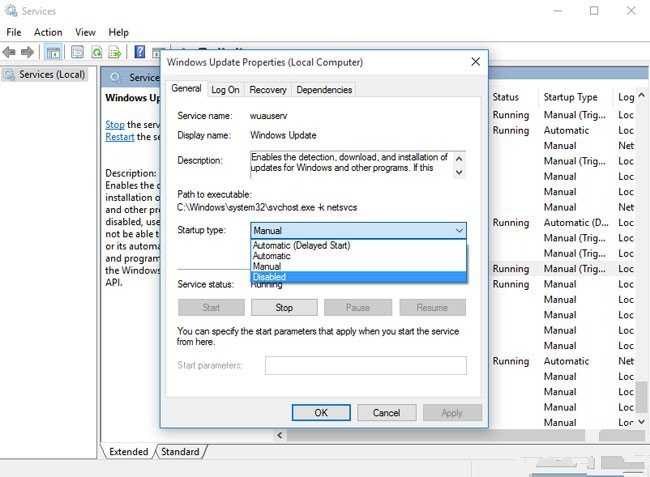Click services list scroll-up arrow

[641, 95]
